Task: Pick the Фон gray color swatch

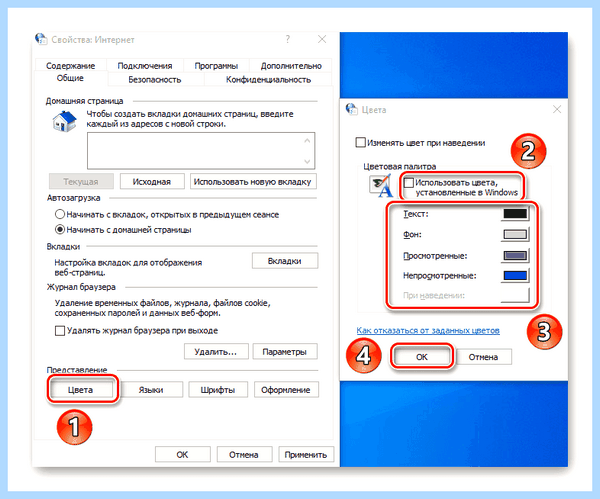Action: point(515,234)
